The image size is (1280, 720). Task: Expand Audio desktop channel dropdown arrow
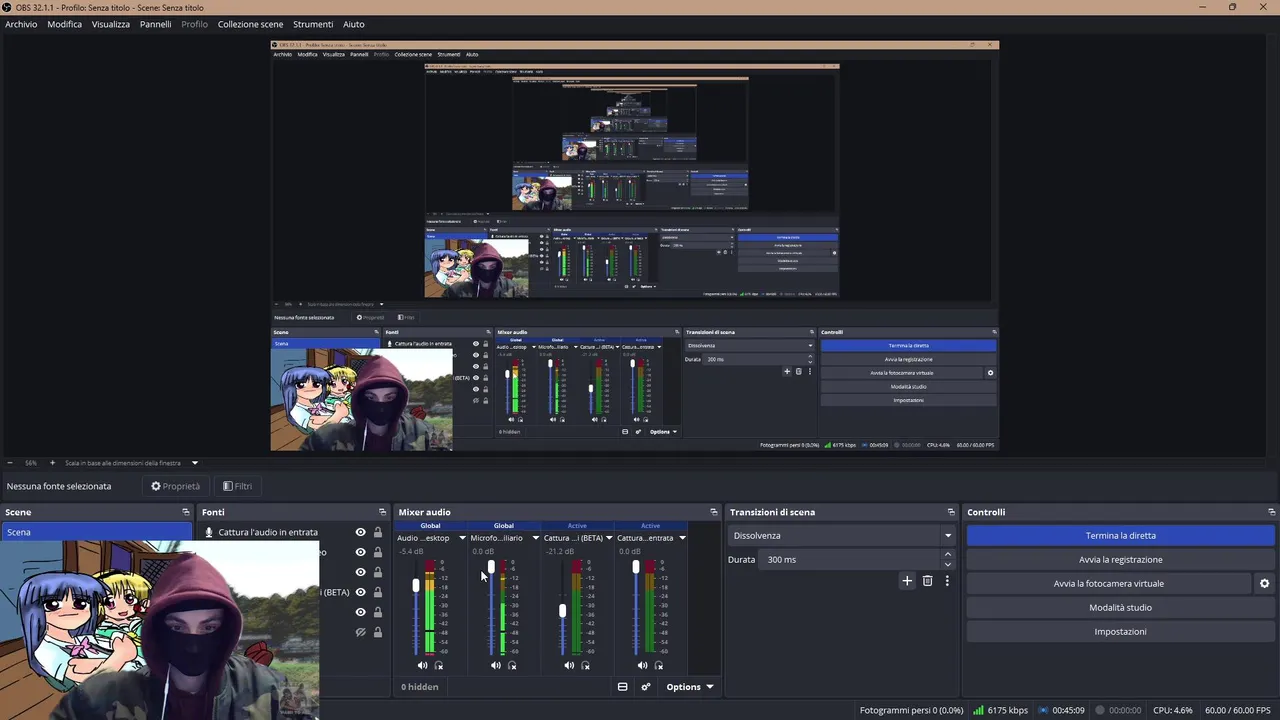[x=462, y=538]
